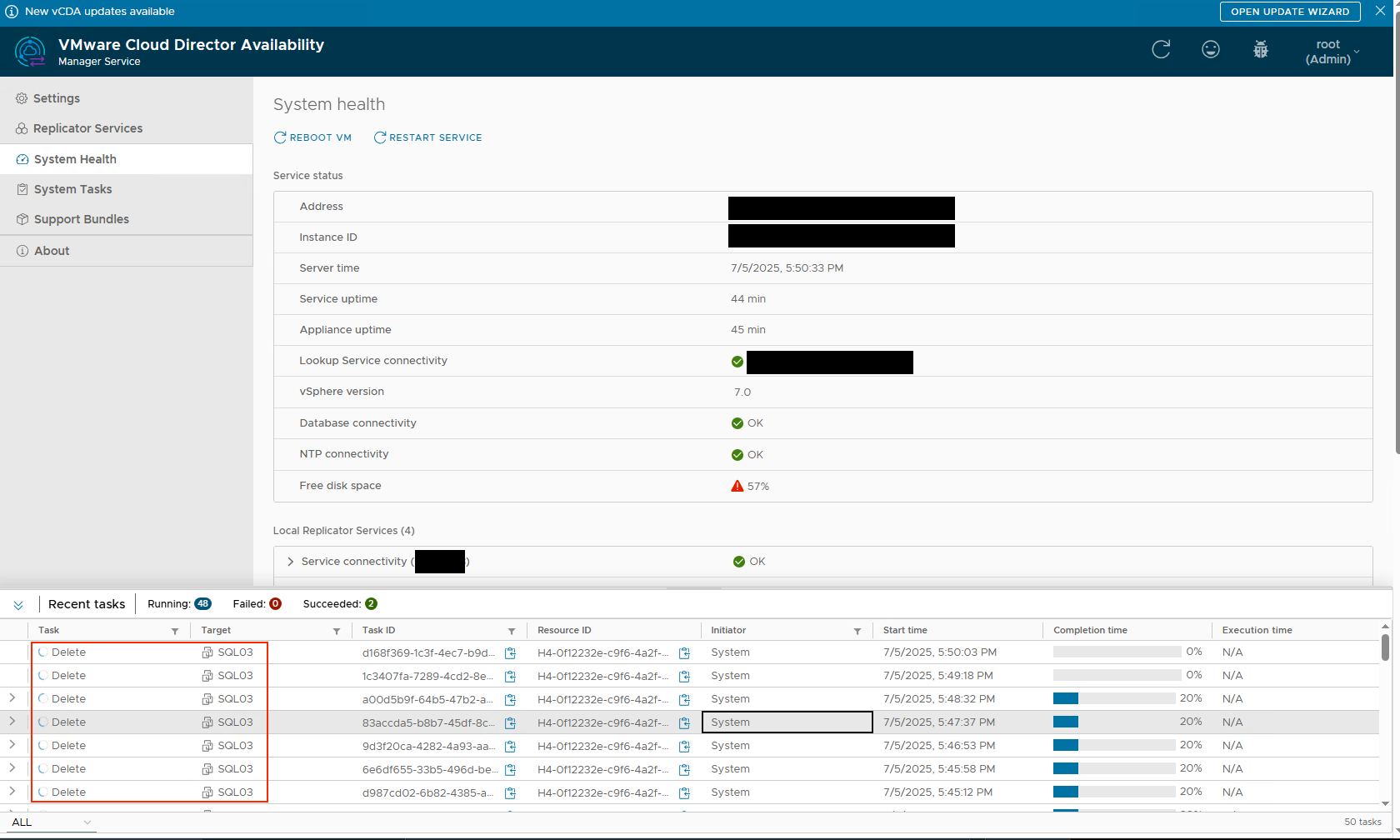Copy the Task ID d168f369 using its copy icon

510,653
